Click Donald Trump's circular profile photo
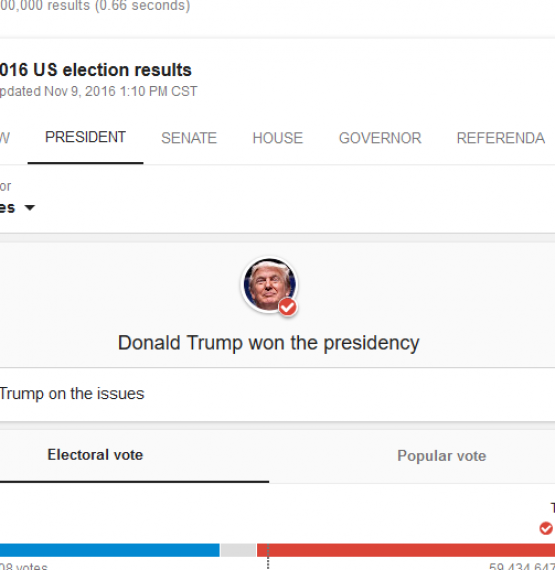The height and width of the screenshot is (570, 555). (x=269, y=285)
